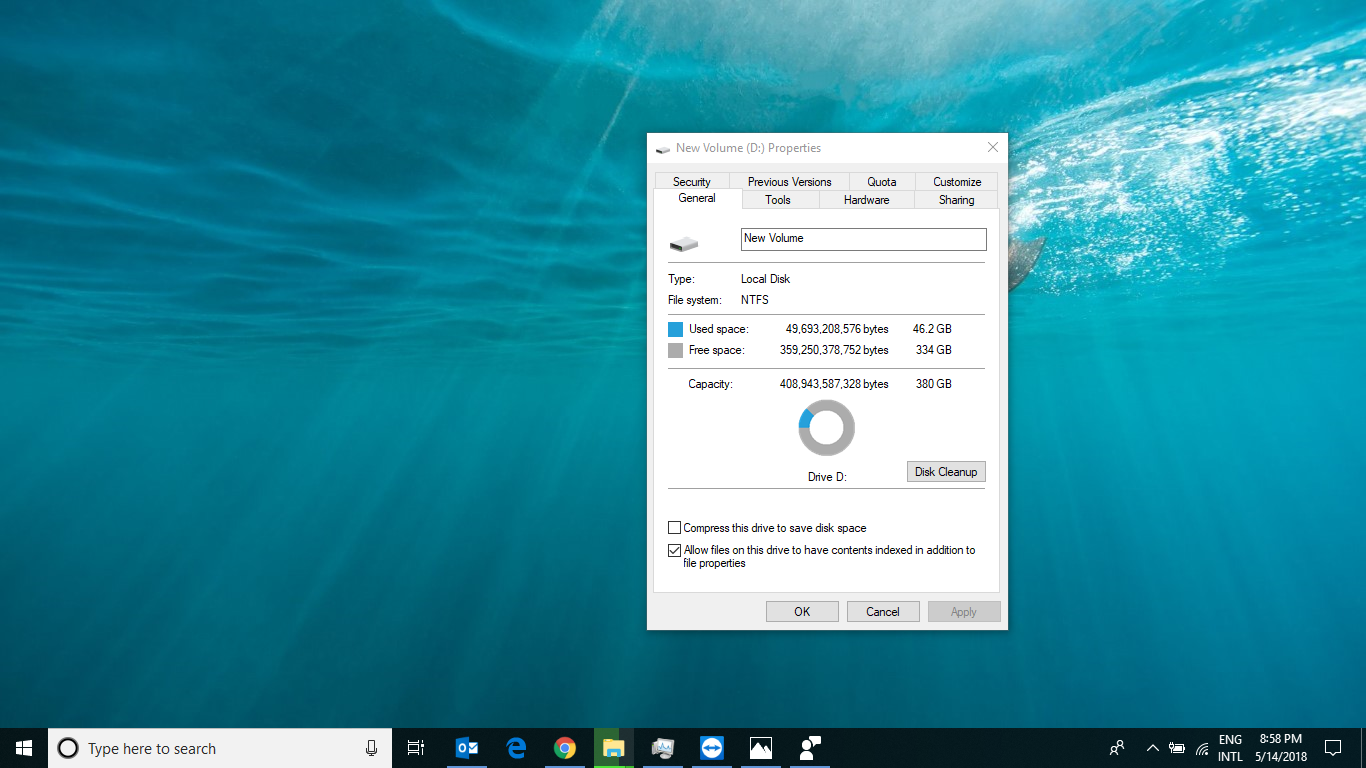Open TeamViewer from the taskbar

pos(711,748)
